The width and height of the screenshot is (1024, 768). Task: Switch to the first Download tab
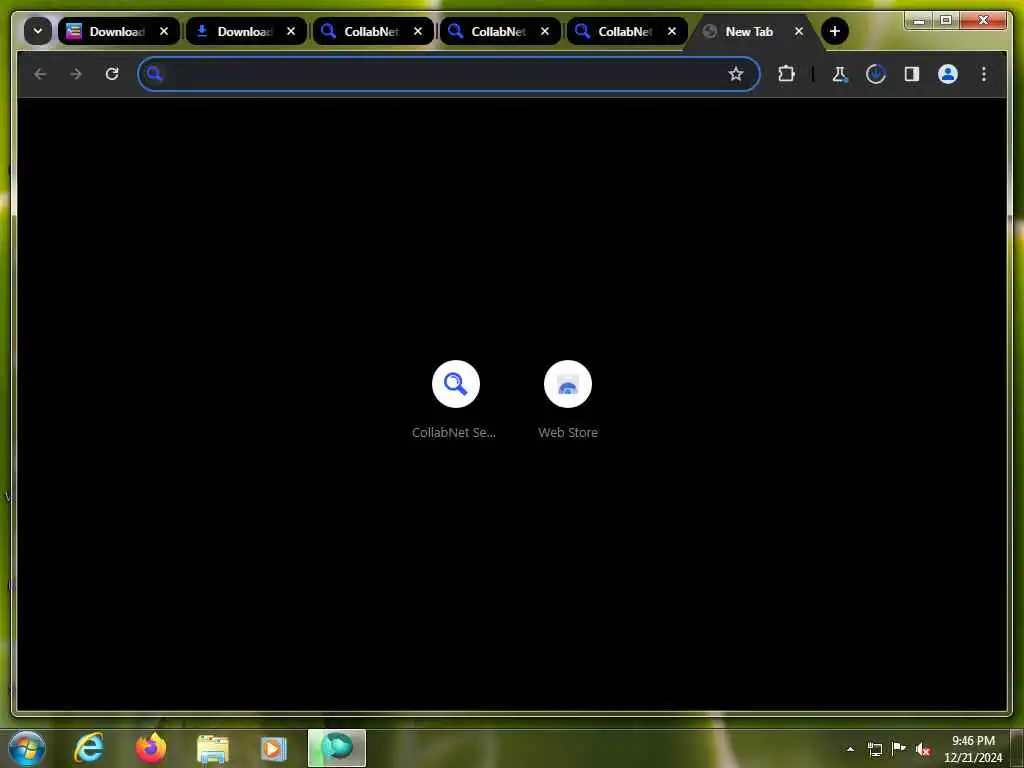point(118,31)
